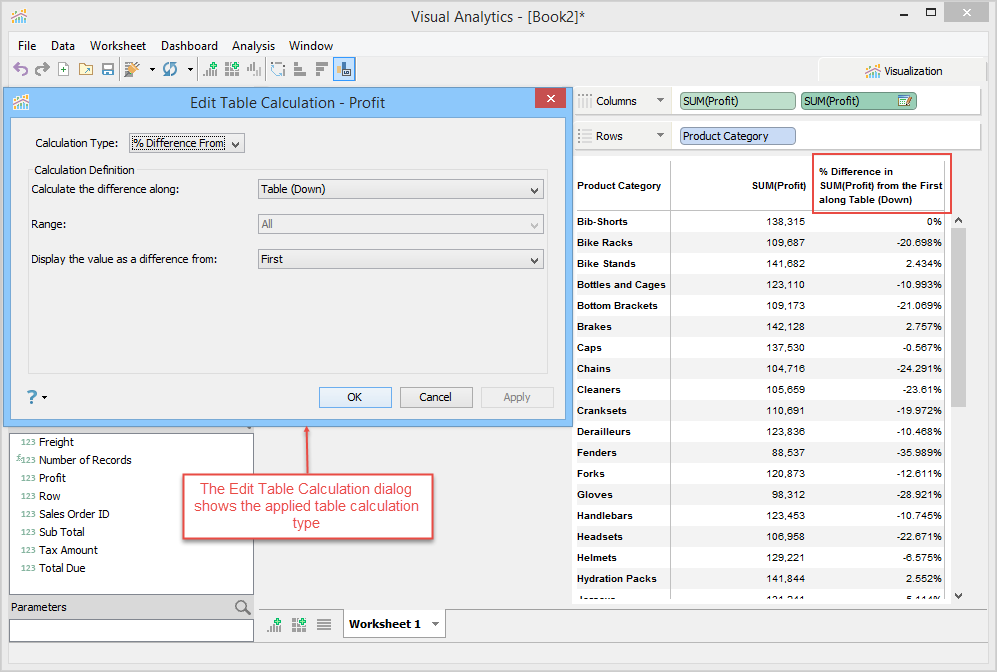Open the small arrow beside the help icon
997x672 pixels.
click(45, 398)
